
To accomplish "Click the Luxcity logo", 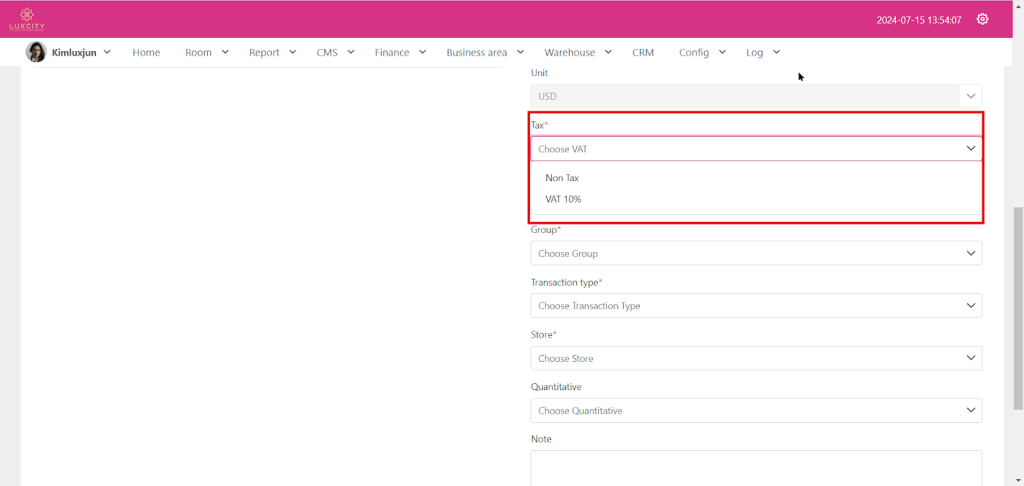I will [28, 19].
